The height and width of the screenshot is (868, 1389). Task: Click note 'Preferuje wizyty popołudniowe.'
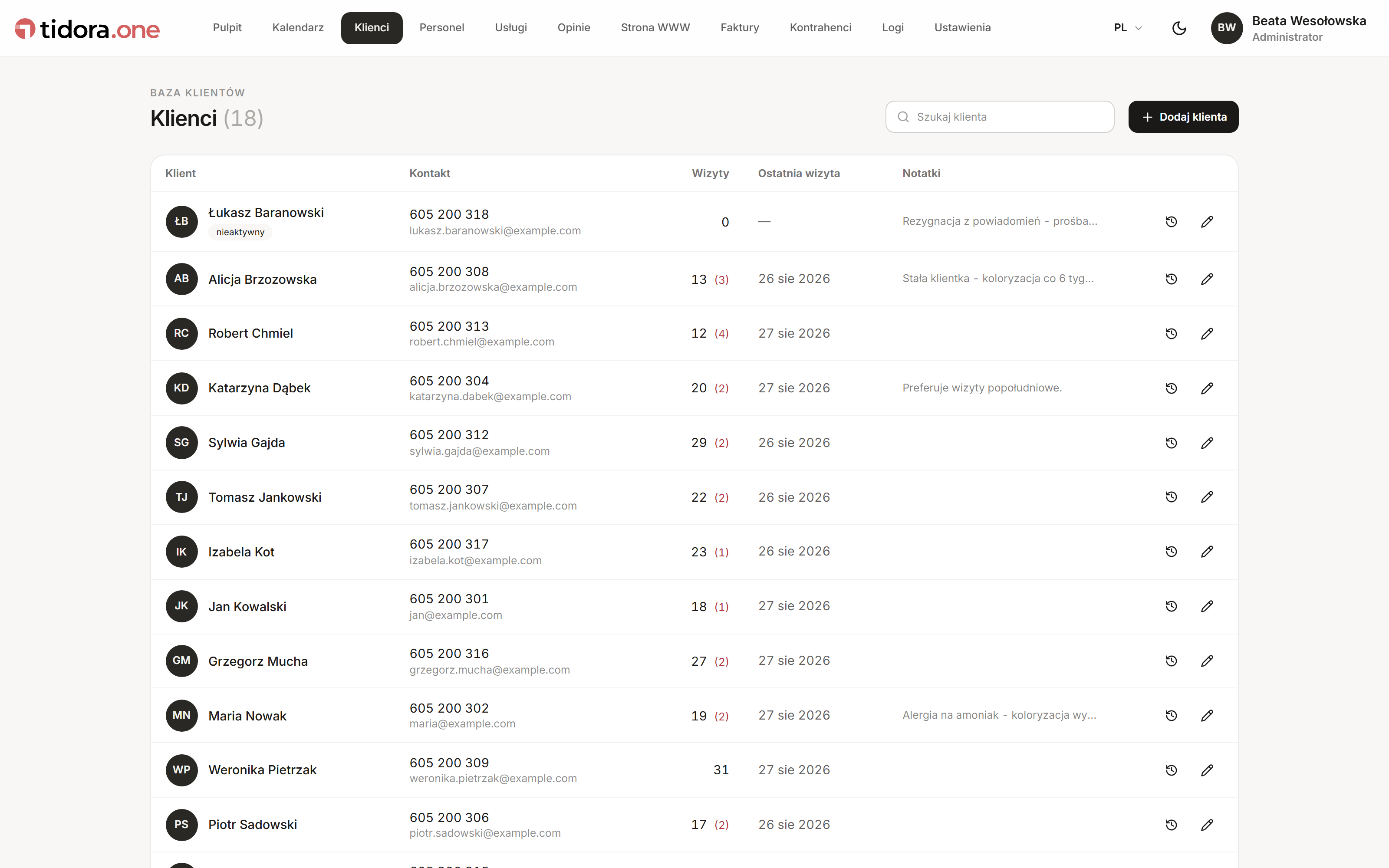pyautogui.click(x=982, y=388)
